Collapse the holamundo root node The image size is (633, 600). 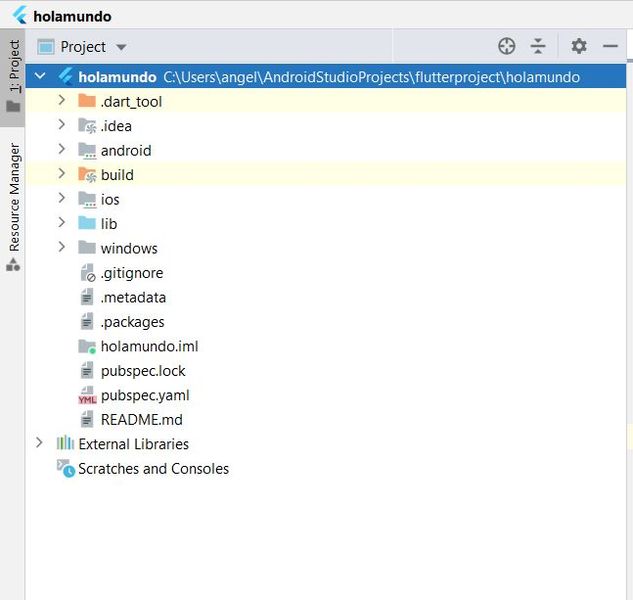[x=40, y=76]
